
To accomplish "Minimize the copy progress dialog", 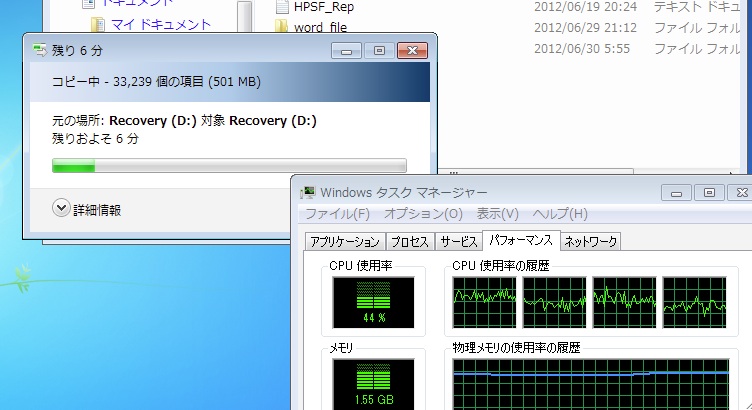I will [346, 51].
